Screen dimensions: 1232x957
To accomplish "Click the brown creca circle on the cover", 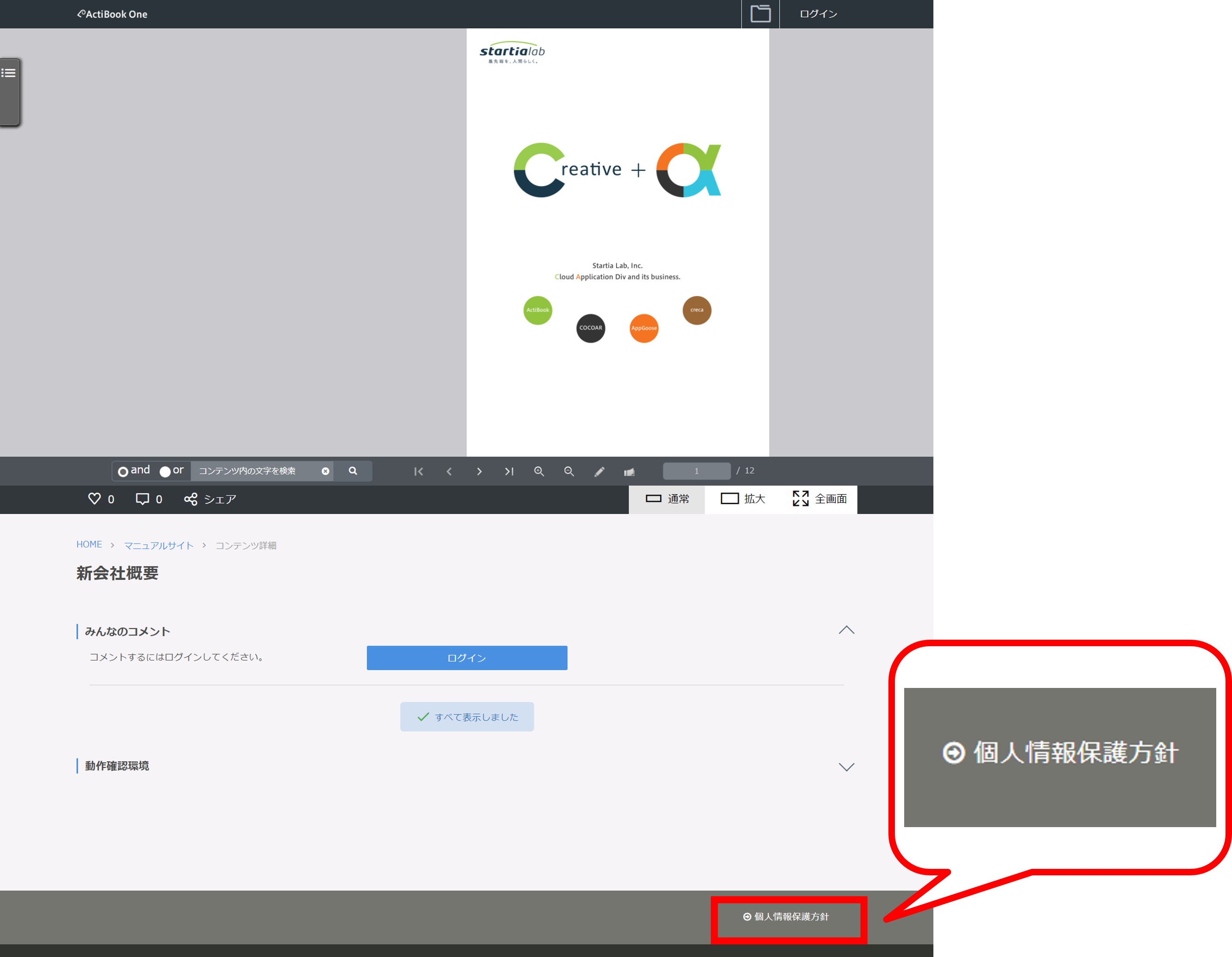I will click(696, 310).
